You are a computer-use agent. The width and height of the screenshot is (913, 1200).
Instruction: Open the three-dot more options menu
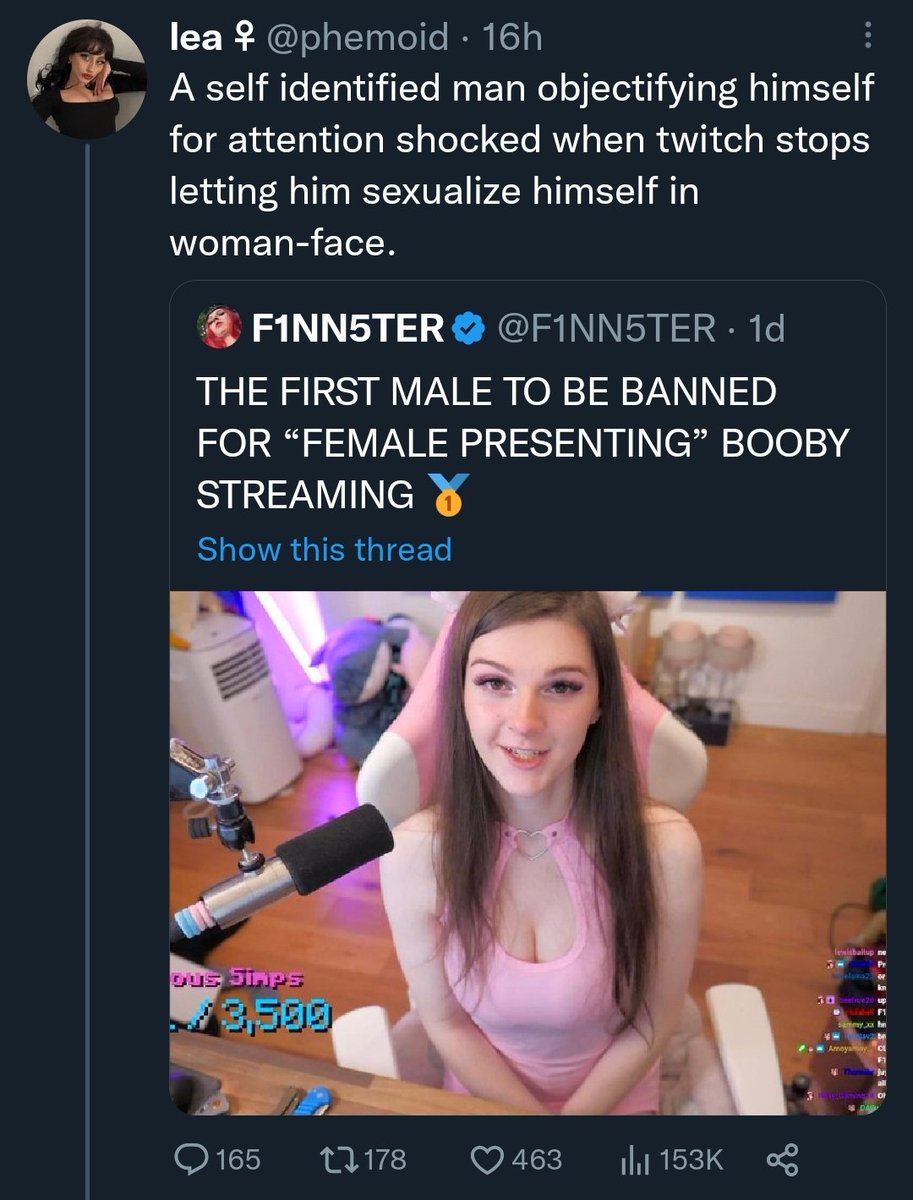(x=867, y=37)
